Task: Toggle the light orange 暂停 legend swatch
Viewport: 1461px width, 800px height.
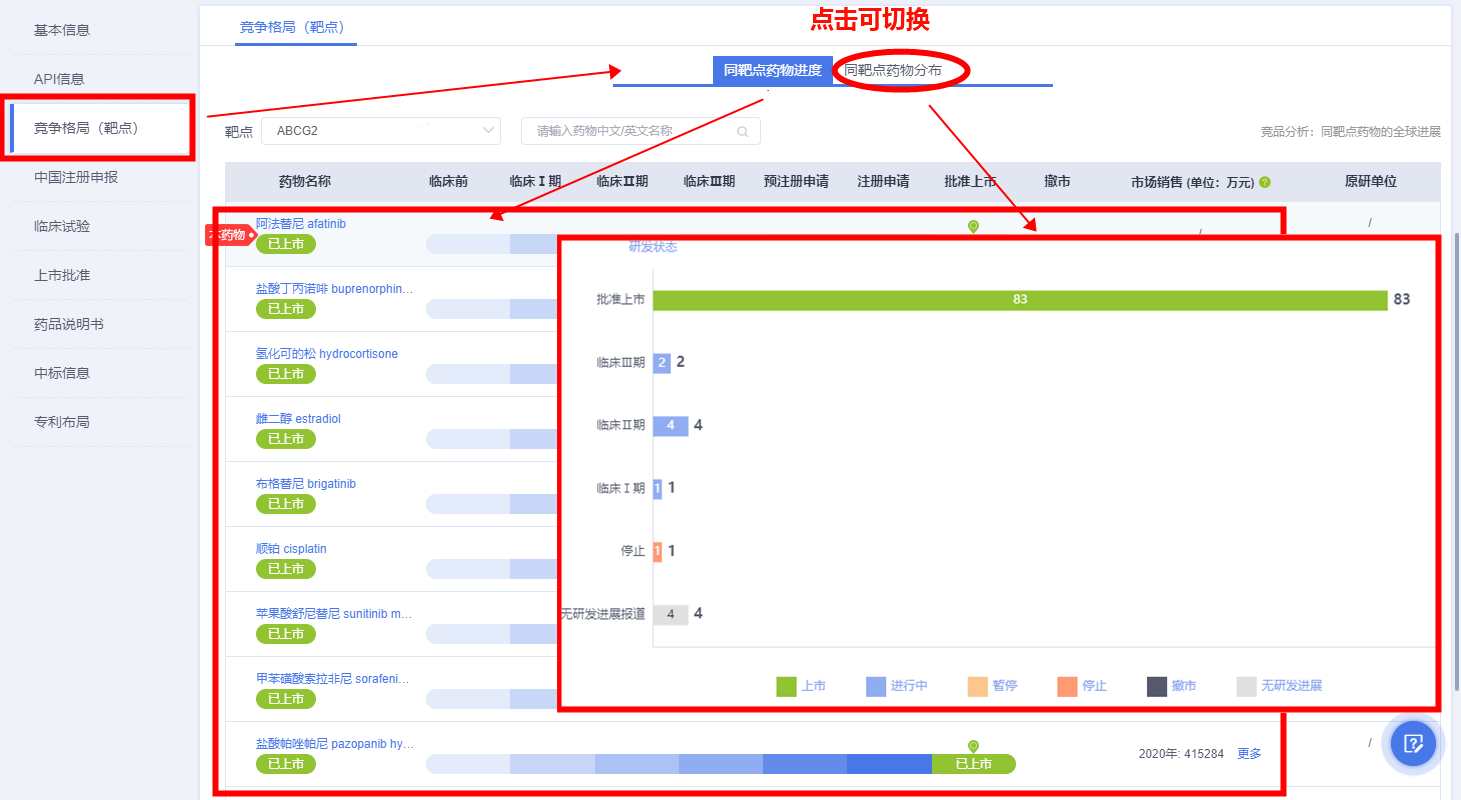Action: pos(978,686)
